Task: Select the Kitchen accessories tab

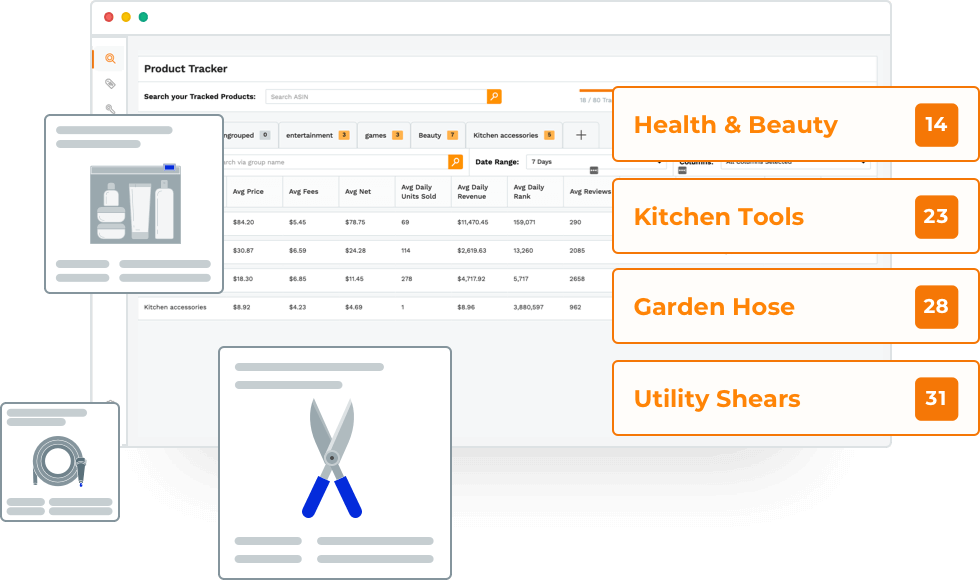Action: pyautogui.click(x=514, y=135)
